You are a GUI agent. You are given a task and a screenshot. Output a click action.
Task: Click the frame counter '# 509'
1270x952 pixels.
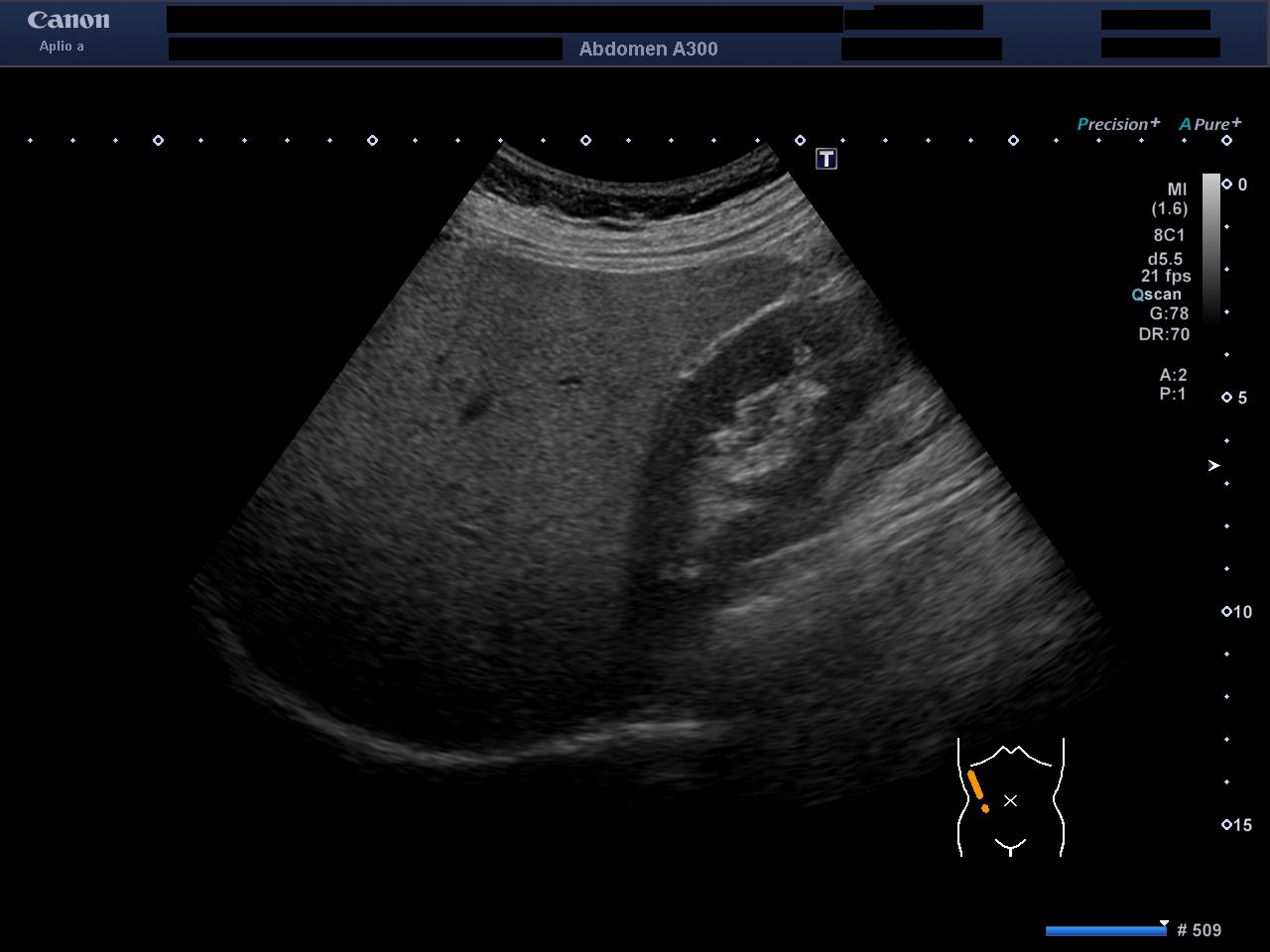click(1199, 930)
